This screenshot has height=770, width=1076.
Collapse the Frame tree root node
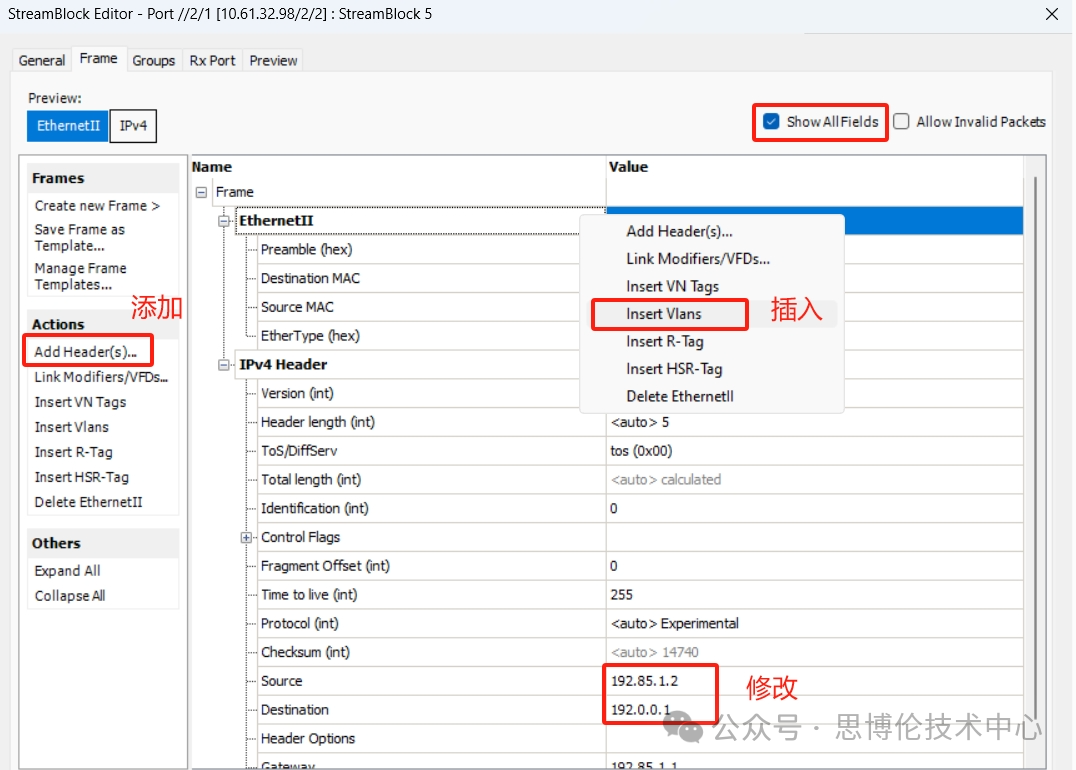(x=202, y=192)
